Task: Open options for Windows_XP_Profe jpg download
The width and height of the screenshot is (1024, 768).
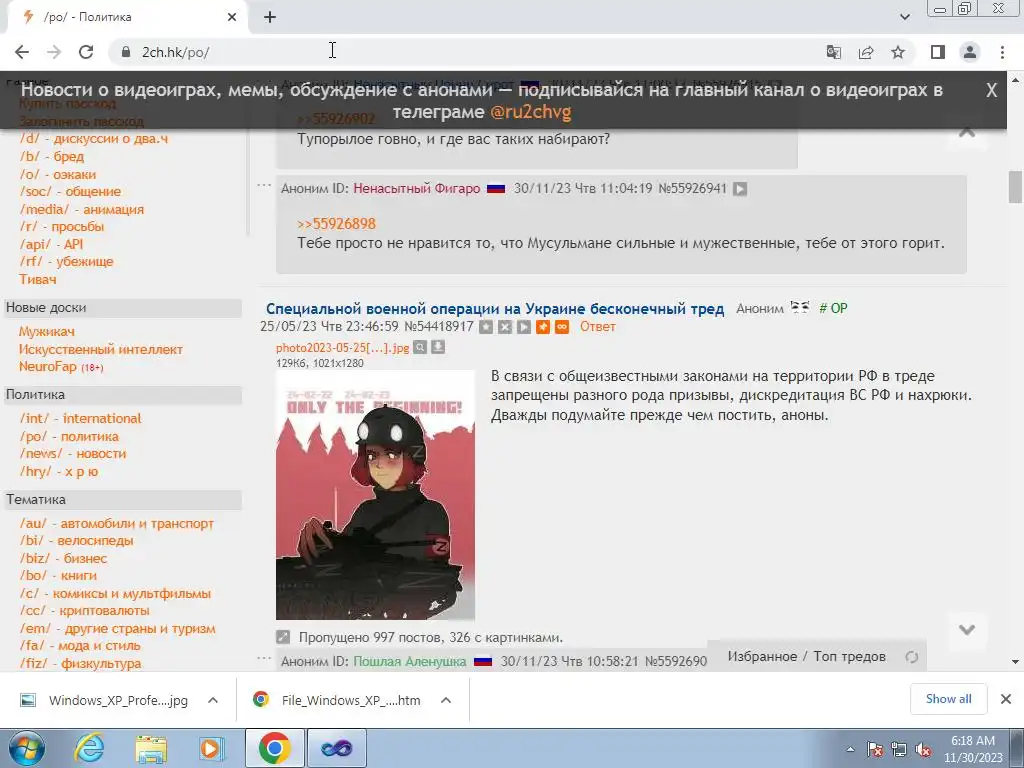Action: pos(213,700)
